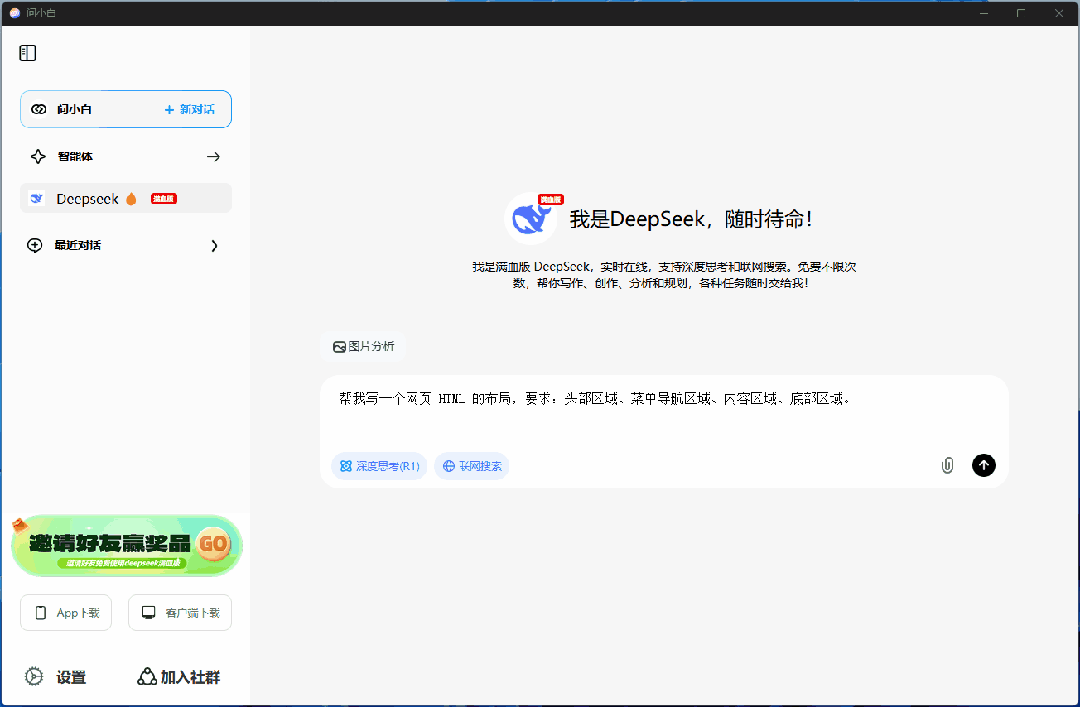The image size is (1080, 707).
Task: Click the 问小白 chat bubble icon
Action: pos(38,109)
